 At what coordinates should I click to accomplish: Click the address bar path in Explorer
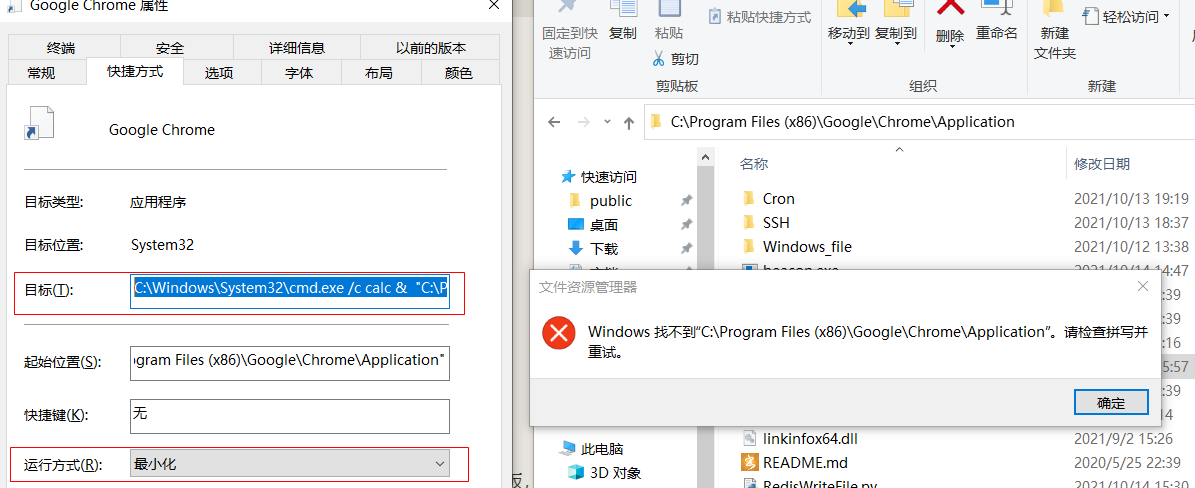click(842, 122)
